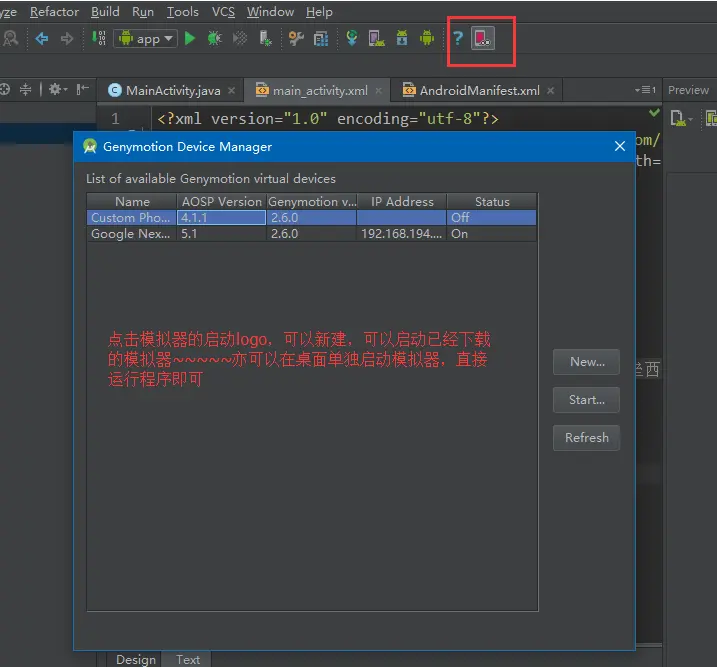Open the Help menu
The width and height of the screenshot is (717, 667).
point(319,12)
